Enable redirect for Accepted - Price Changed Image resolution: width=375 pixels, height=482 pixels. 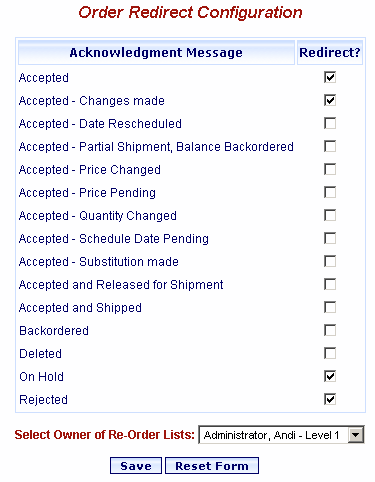330,169
